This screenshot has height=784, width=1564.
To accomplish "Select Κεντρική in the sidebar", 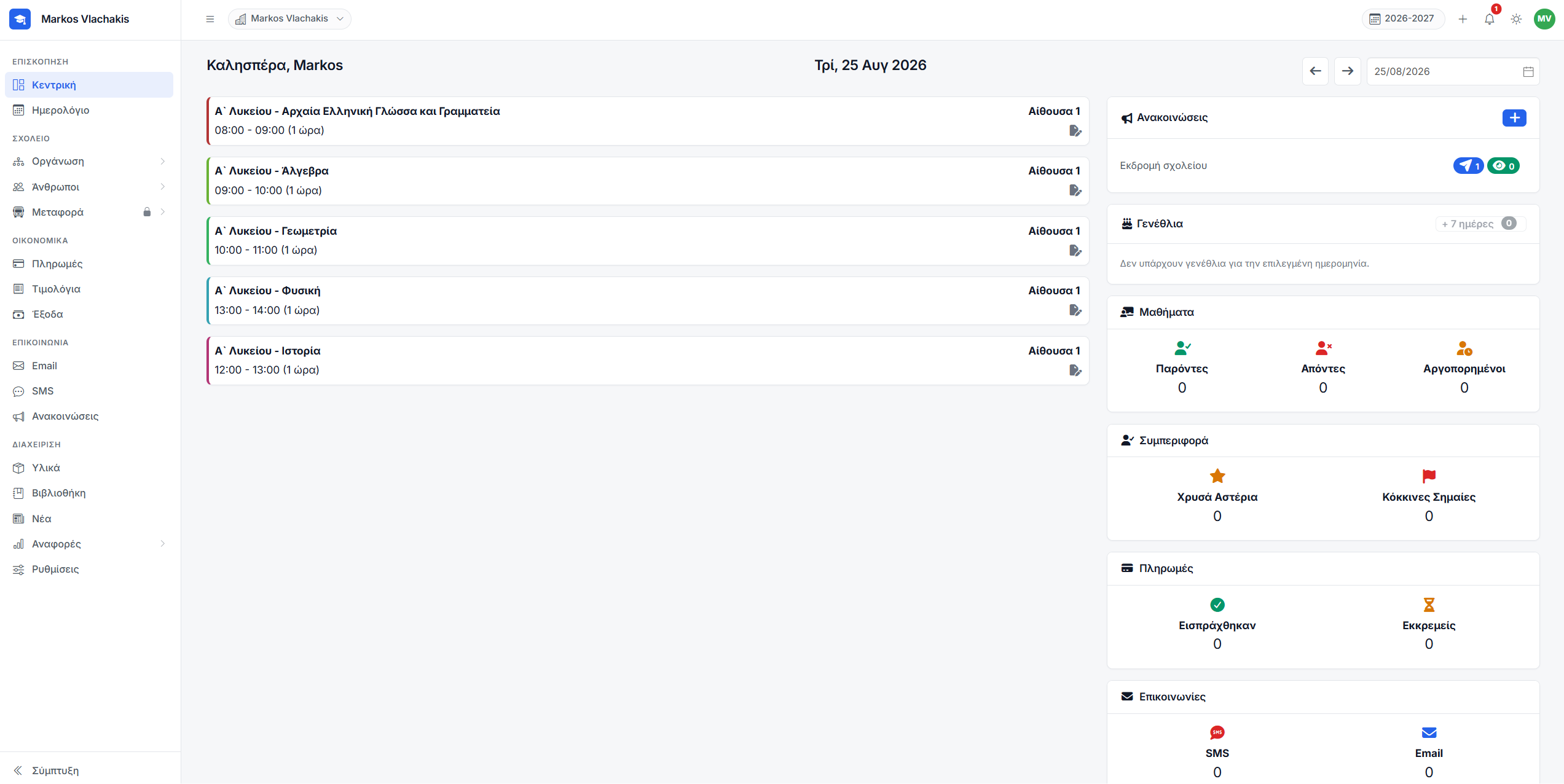I will point(89,85).
